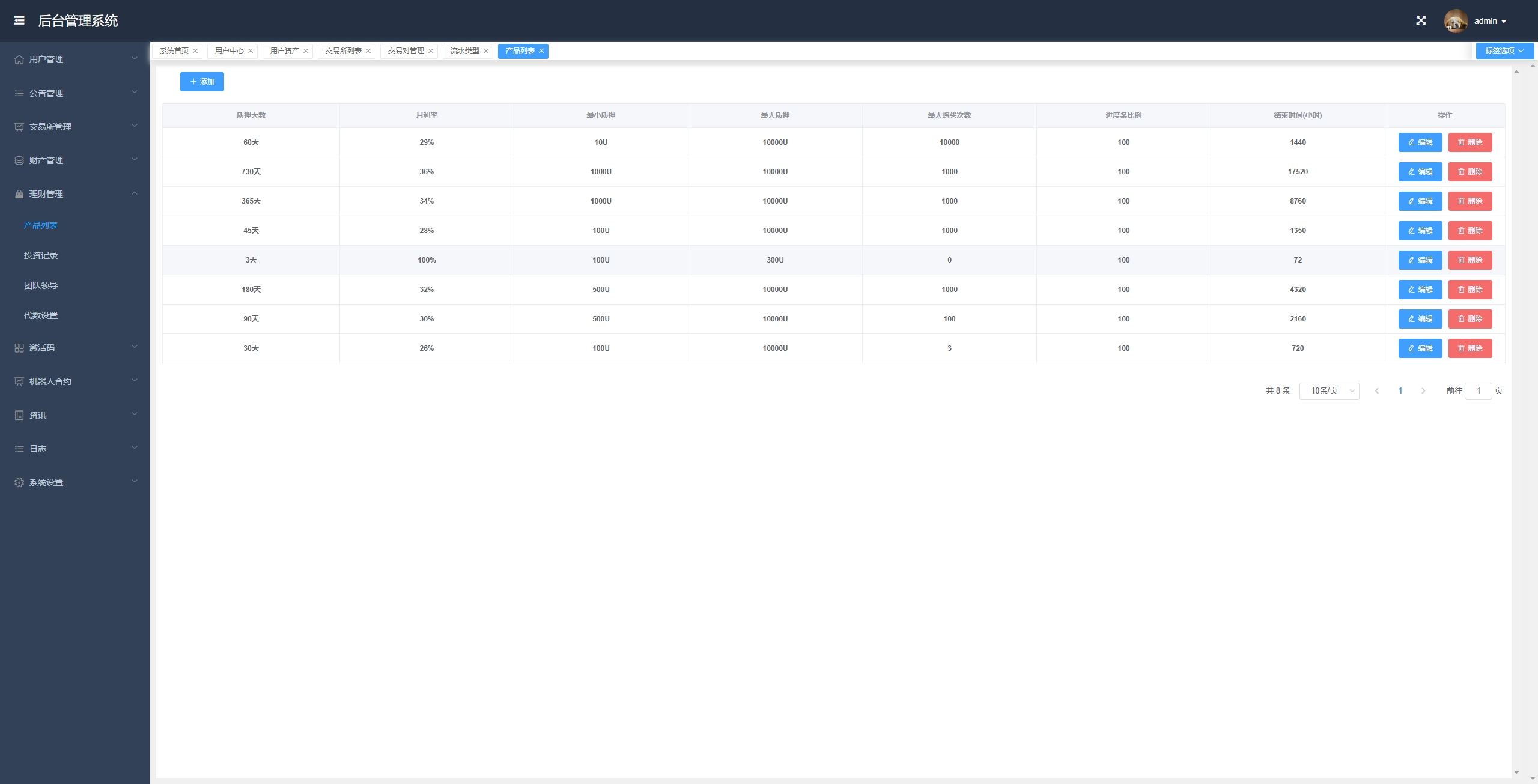This screenshot has height=784, width=1538.
Task: Click the next page arrow
Action: (x=1423, y=390)
